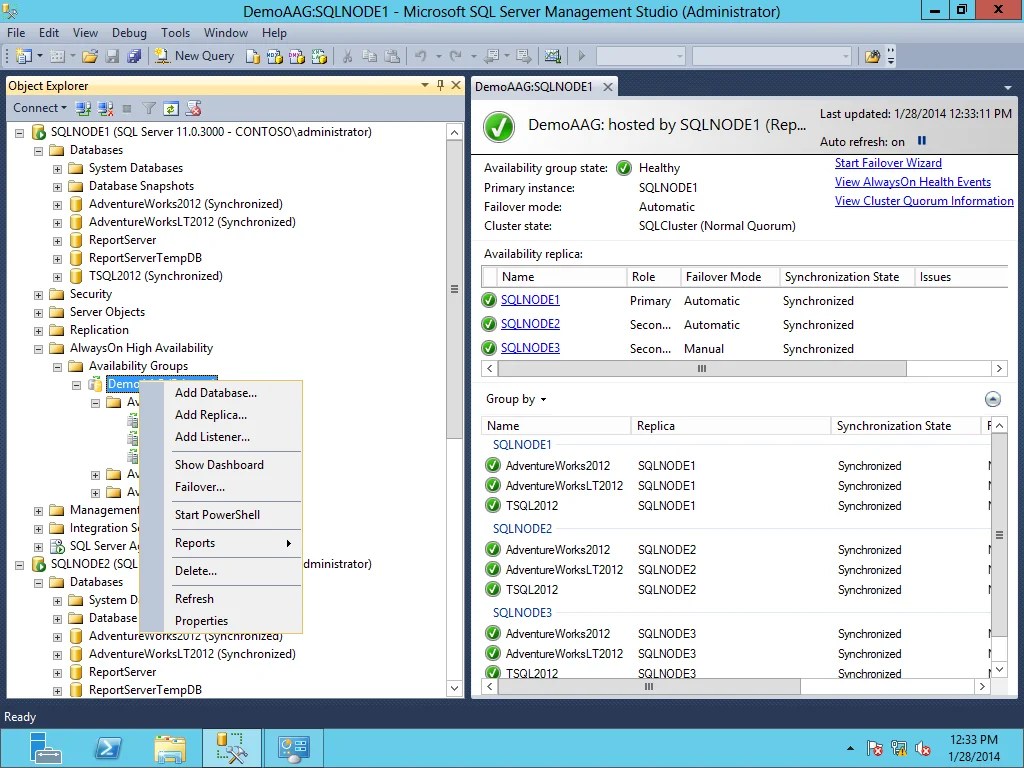This screenshot has height=768, width=1024.
Task: Click the SQLNODE2 replica link
Action: tap(530, 324)
